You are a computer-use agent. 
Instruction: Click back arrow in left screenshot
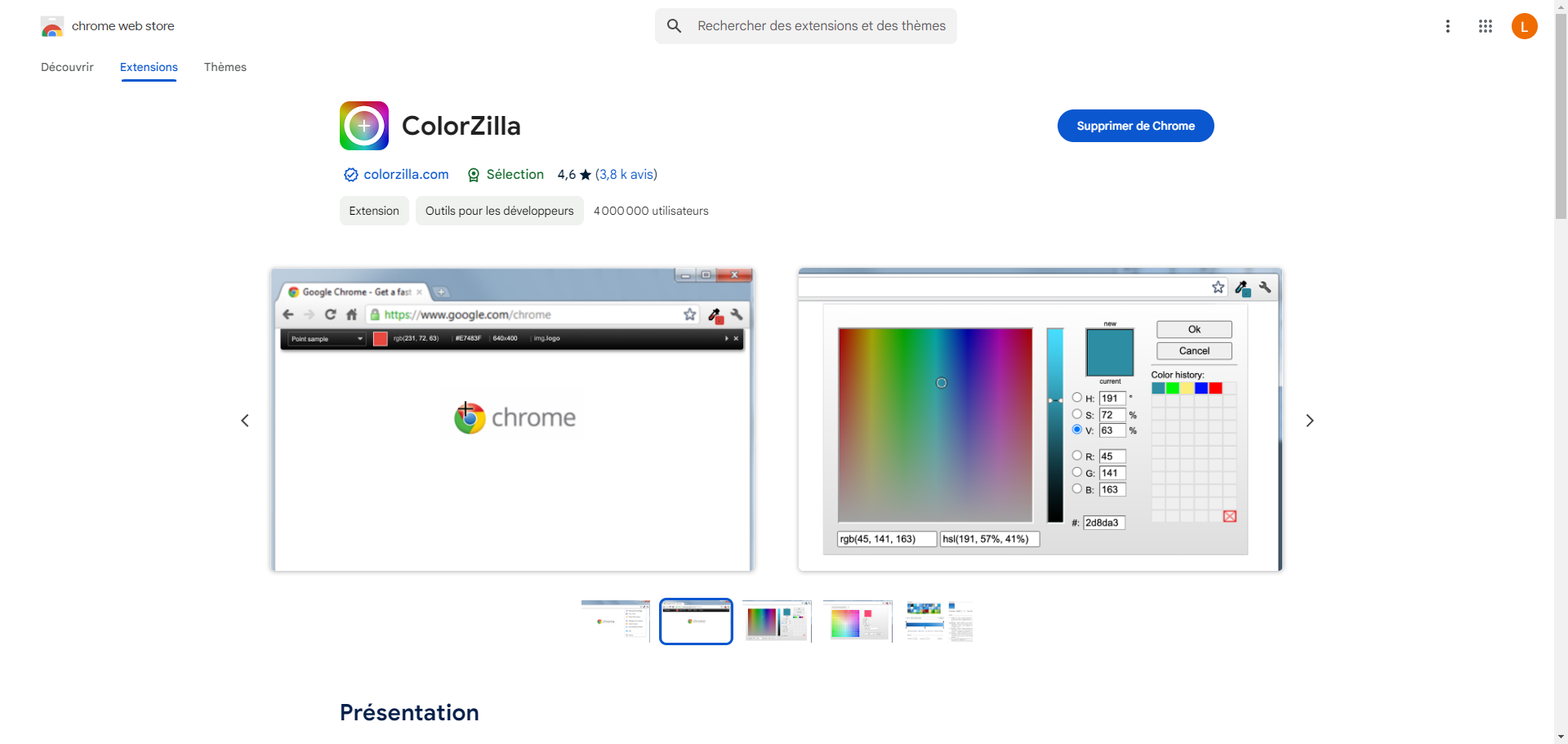[287, 314]
